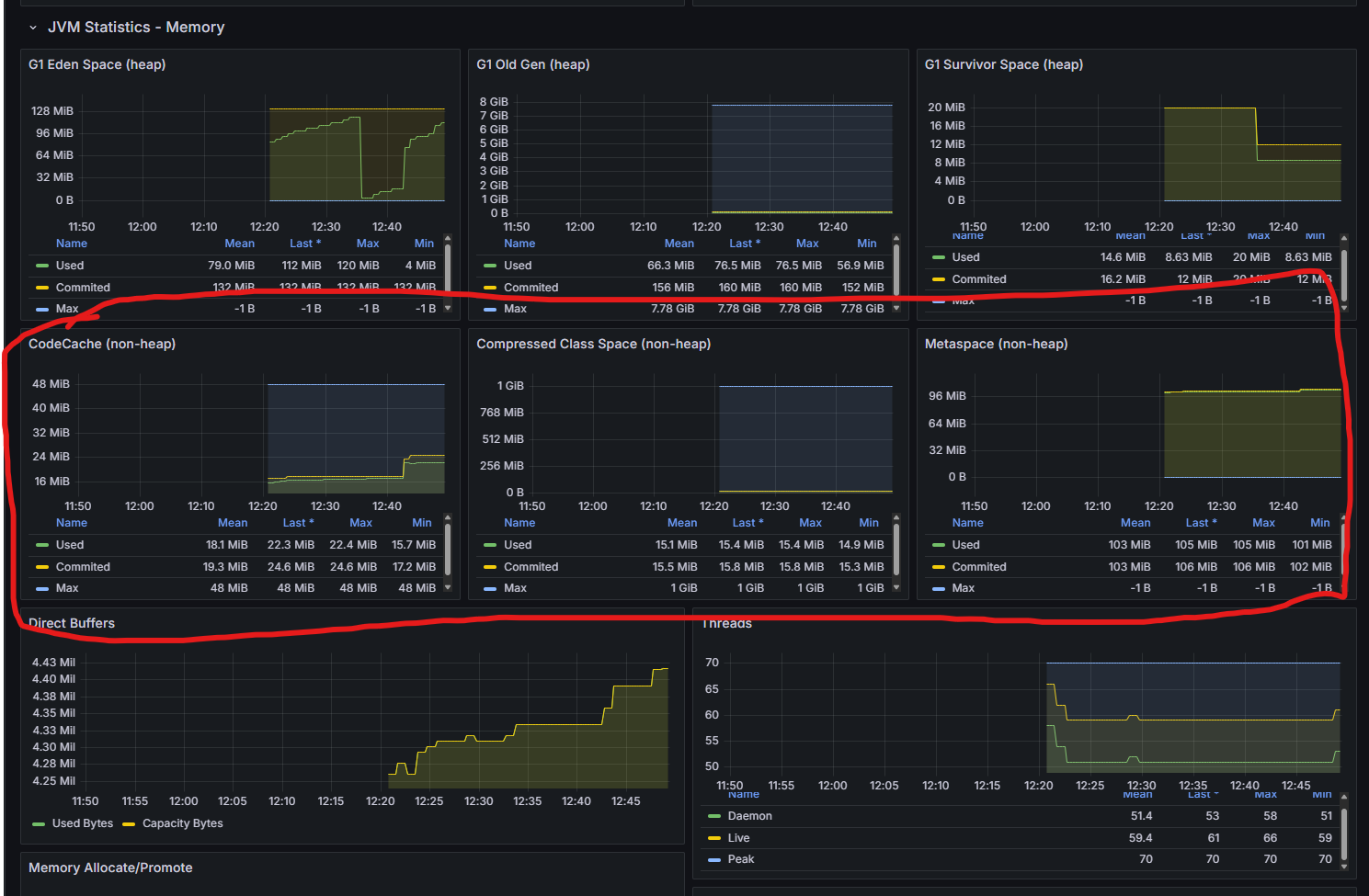Toggle the Max series in CodeCache legend

tap(67, 588)
